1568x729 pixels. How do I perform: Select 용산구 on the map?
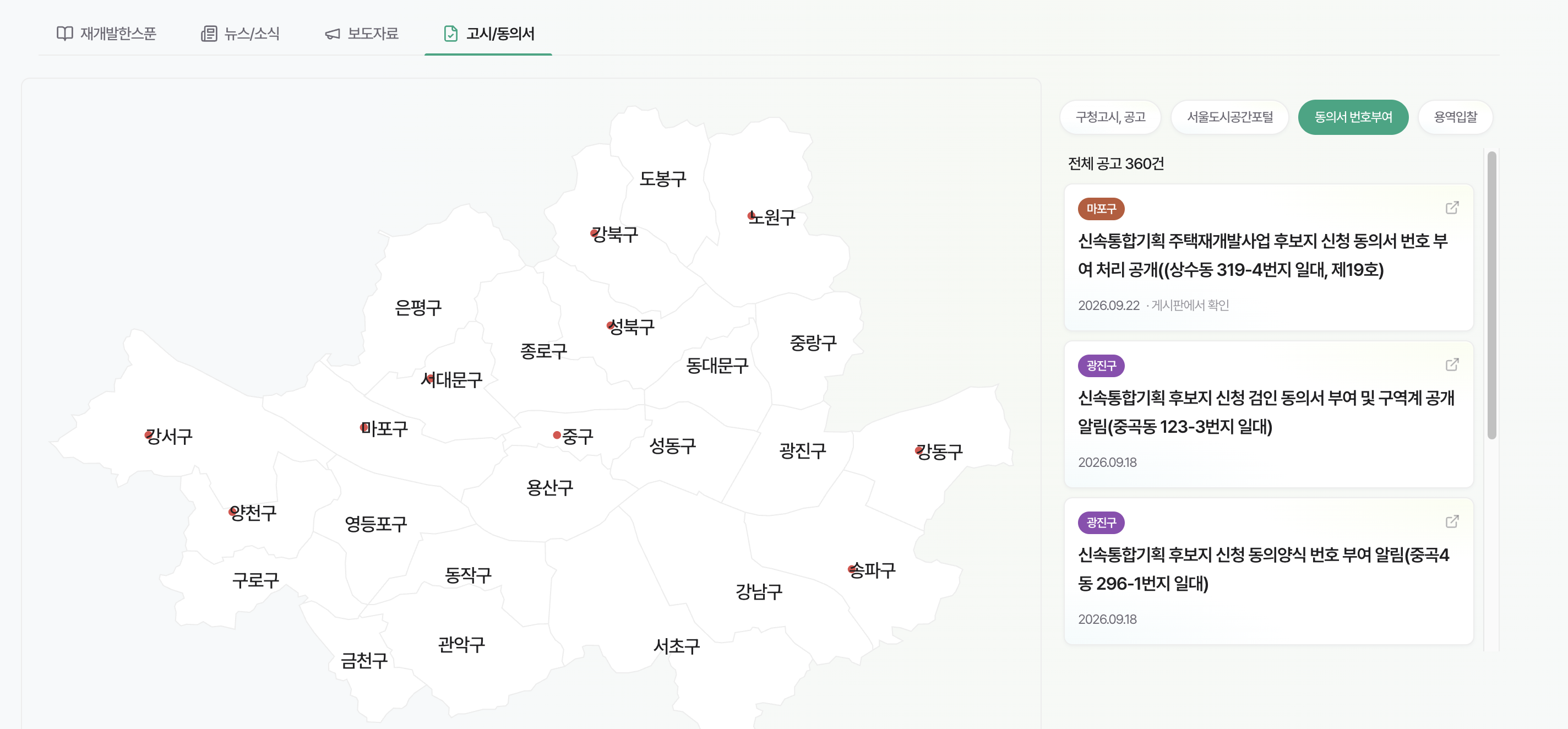(x=549, y=487)
